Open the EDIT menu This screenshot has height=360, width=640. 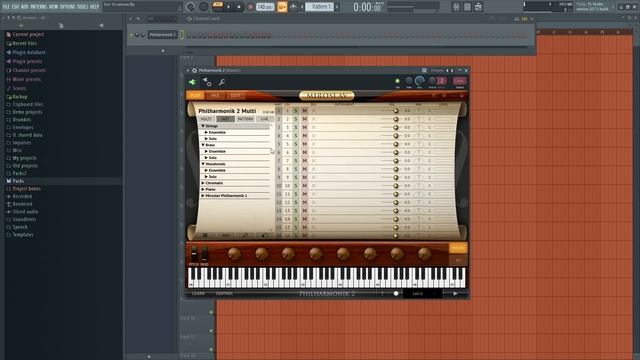(x=16, y=7)
